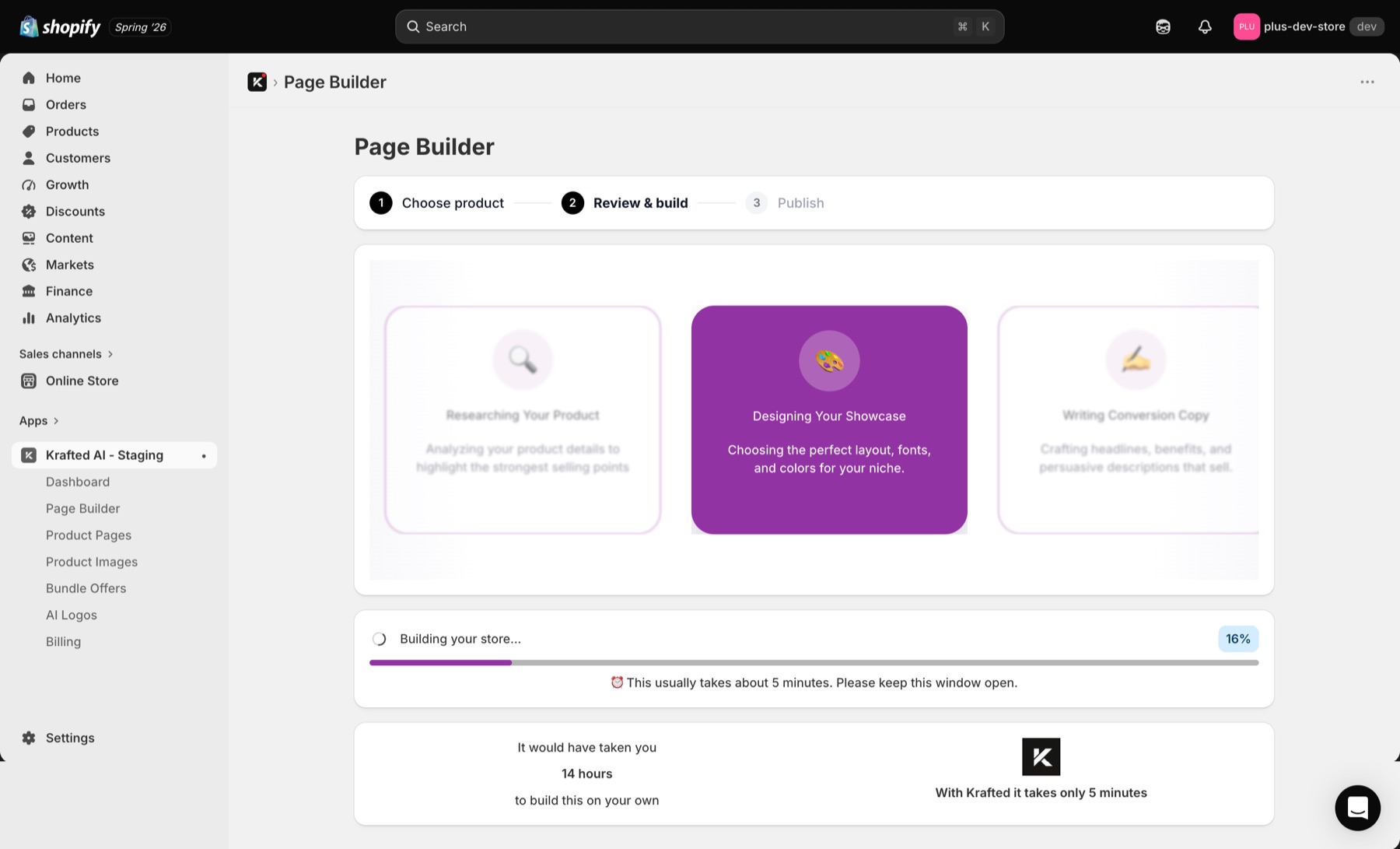Screen dimensions: 1400x849
Task: Click the magnifying glass research icon
Action: [523, 360]
